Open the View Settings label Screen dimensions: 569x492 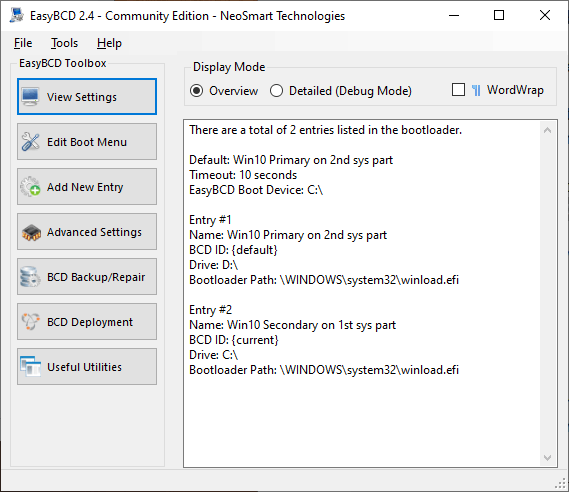pyautogui.click(x=82, y=97)
